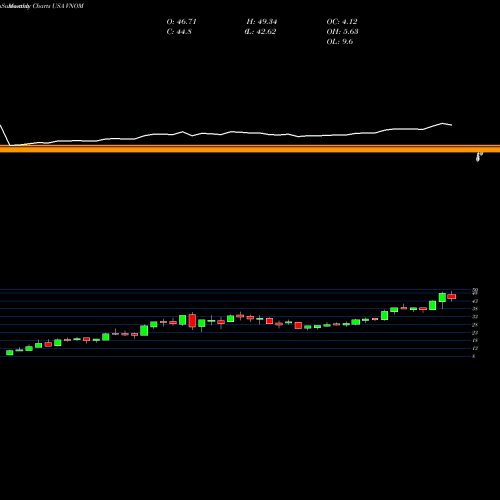The width and height of the screenshot is (500, 500).
Task: Click the "OC: 4.12" statistic
Action: (x=342, y=22)
